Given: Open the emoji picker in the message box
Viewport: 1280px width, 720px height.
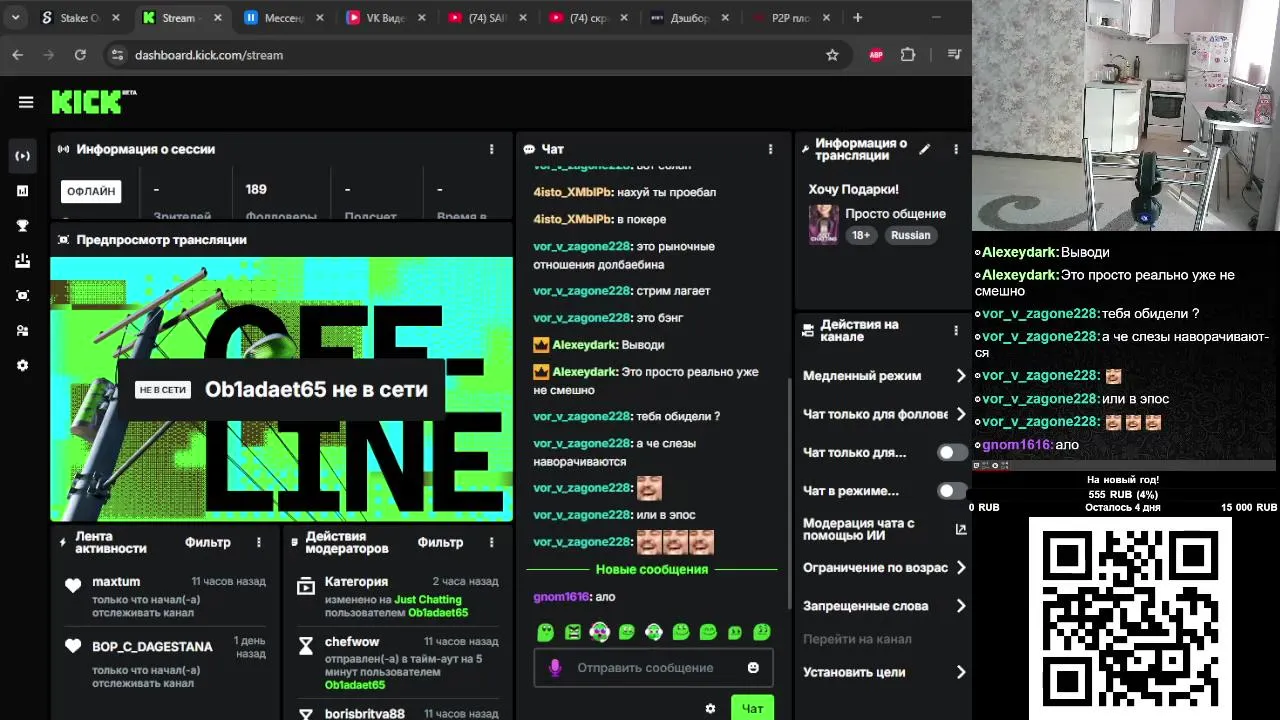Looking at the screenshot, I should click(x=753, y=668).
